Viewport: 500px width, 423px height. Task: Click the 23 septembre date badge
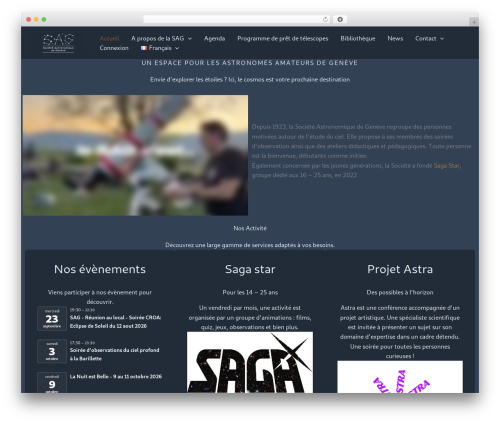52,319
